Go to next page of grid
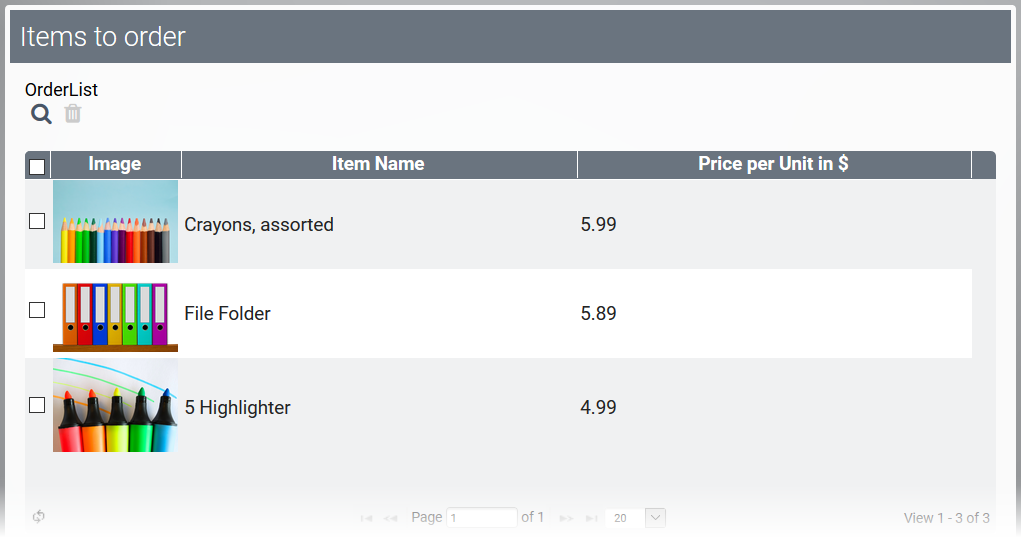 (x=567, y=518)
